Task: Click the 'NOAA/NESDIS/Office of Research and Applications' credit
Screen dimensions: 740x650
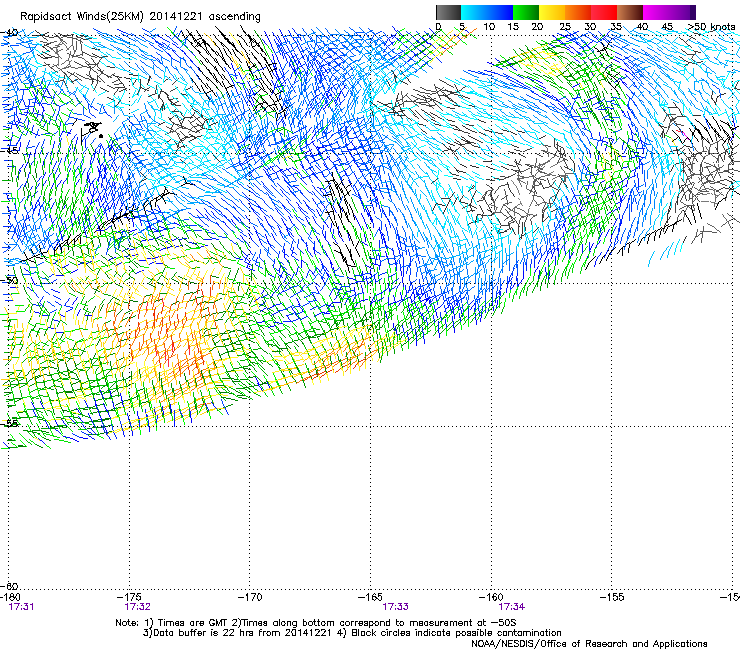Action: point(589,644)
